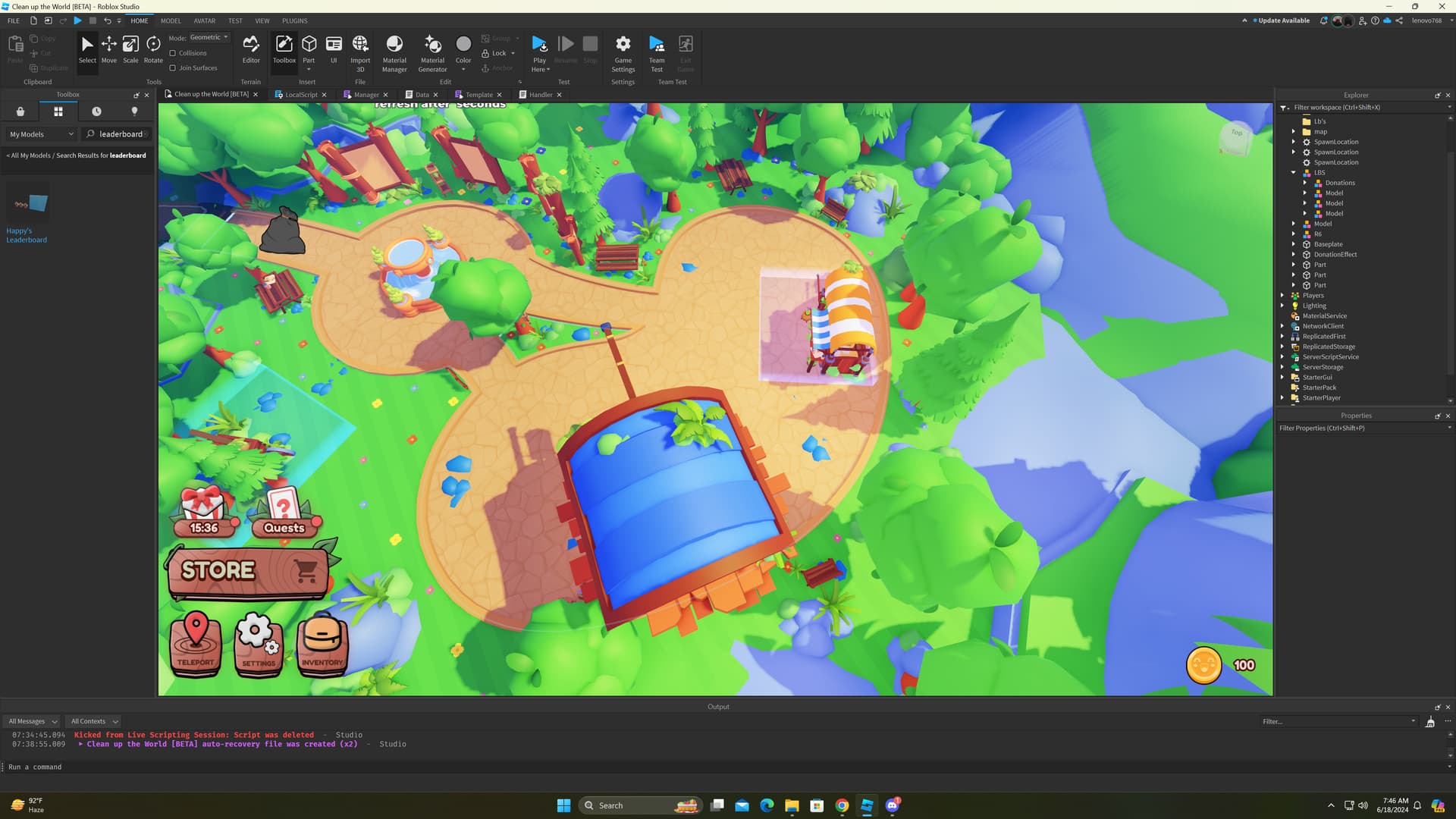Viewport: 1456px width, 819px height.
Task: Open the Geometric Mode dropdown
Action: point(208,36)
